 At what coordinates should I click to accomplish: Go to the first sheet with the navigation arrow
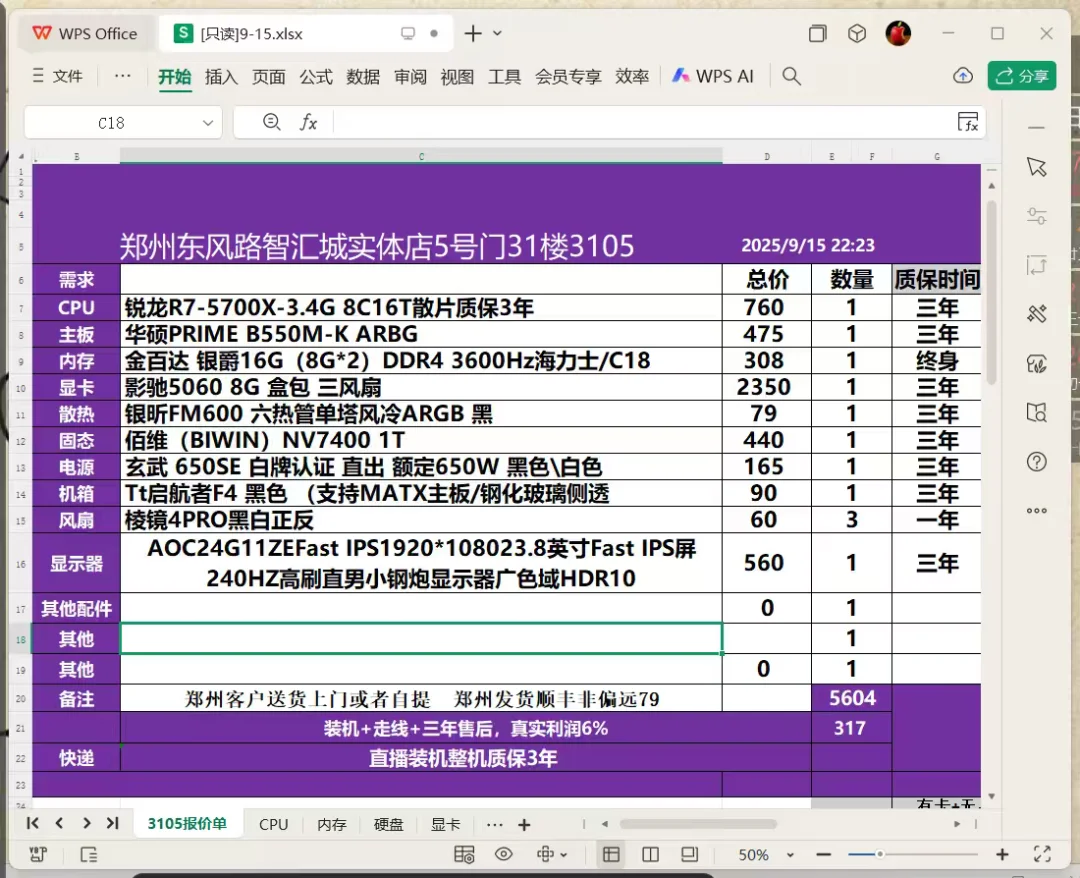32,823
